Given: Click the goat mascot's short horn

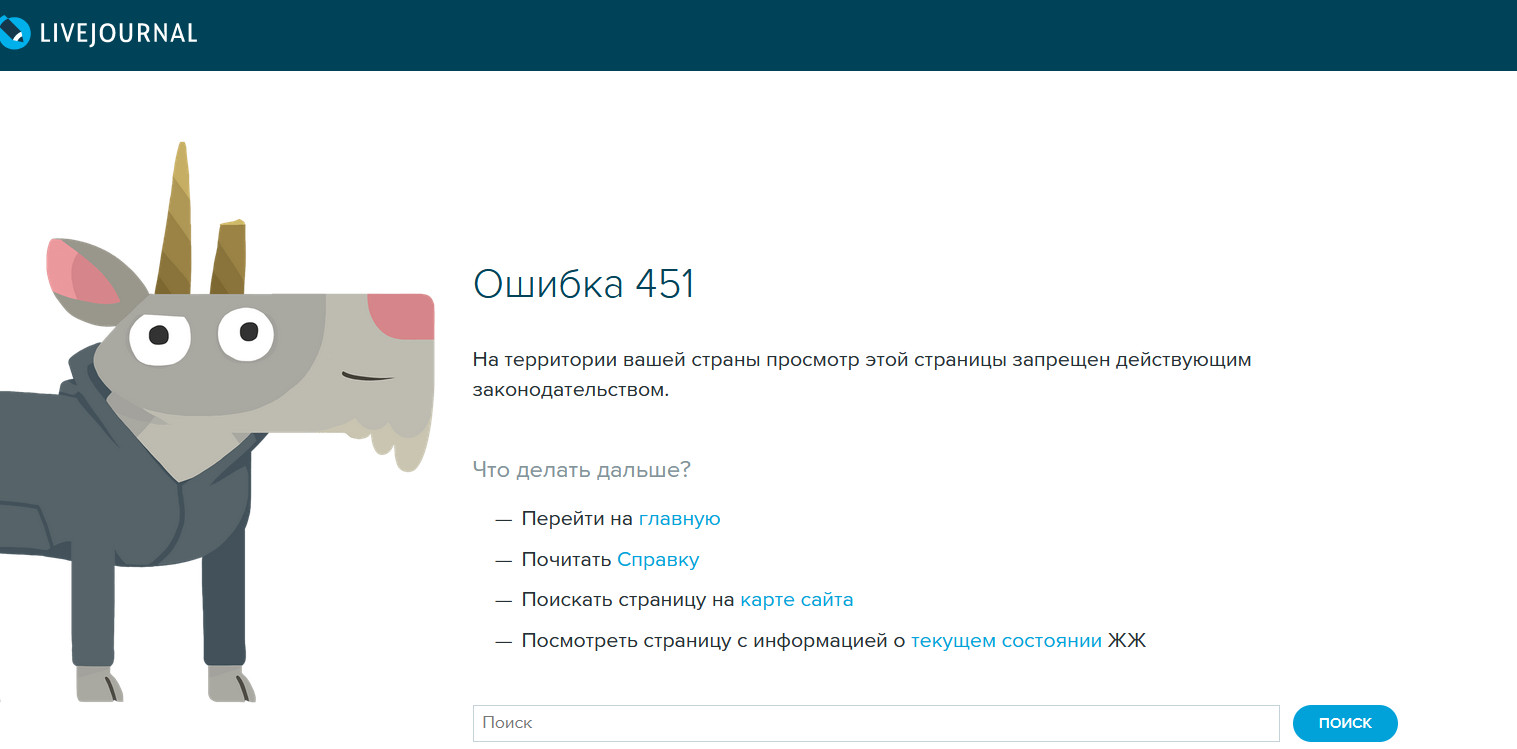Looking at the screenshot, I should [228, 258].
